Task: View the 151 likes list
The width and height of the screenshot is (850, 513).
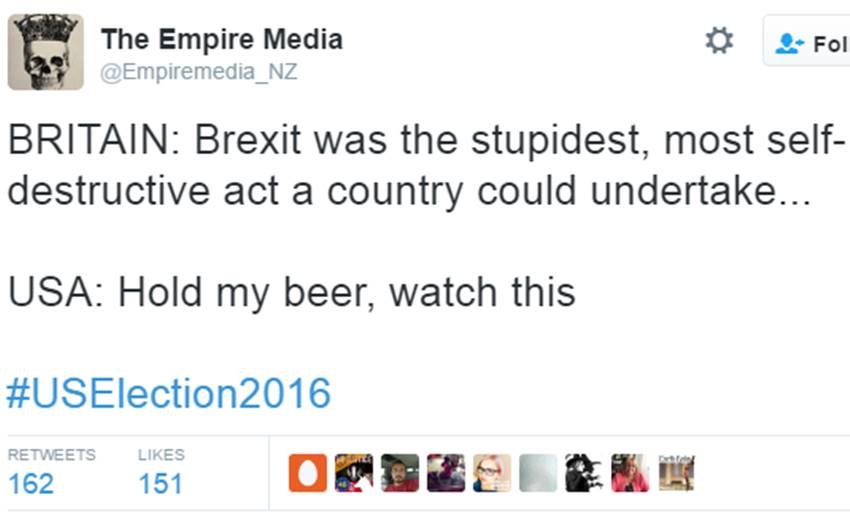Action: pos(160,484)
